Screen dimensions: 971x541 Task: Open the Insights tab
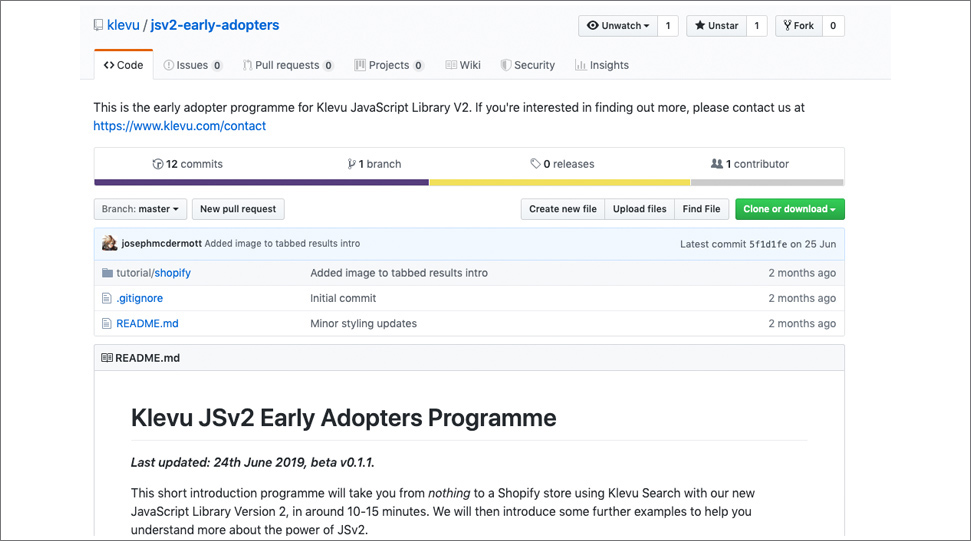[x=602, y=65]
